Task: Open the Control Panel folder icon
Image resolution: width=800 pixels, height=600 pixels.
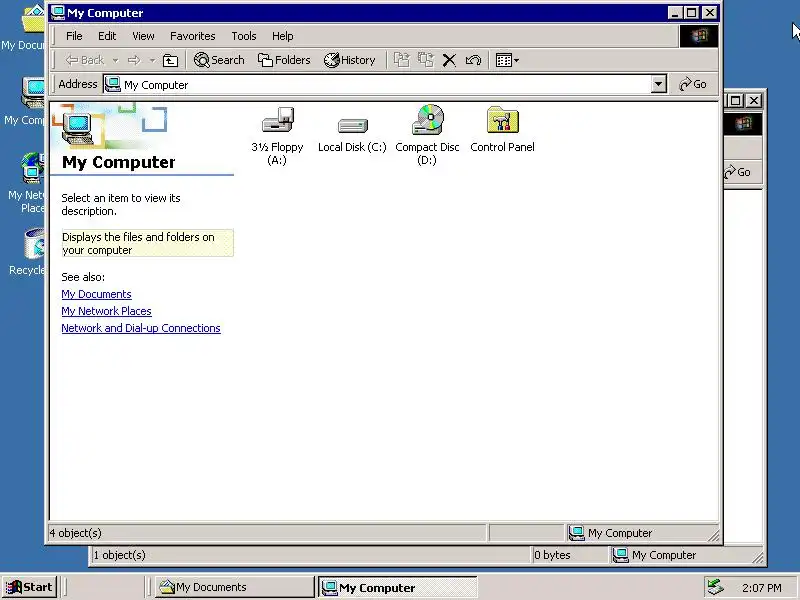Action: (x=503, y=120)
